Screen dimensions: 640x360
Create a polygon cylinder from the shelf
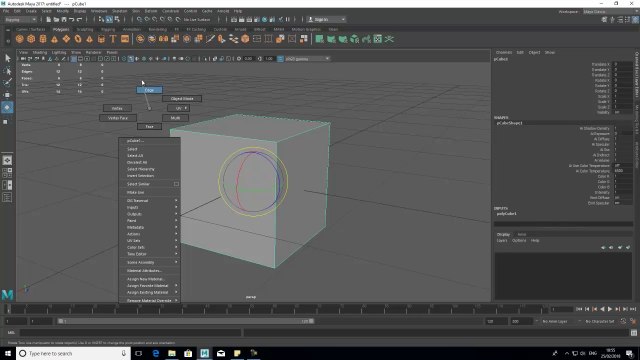[x=43, y=39]
